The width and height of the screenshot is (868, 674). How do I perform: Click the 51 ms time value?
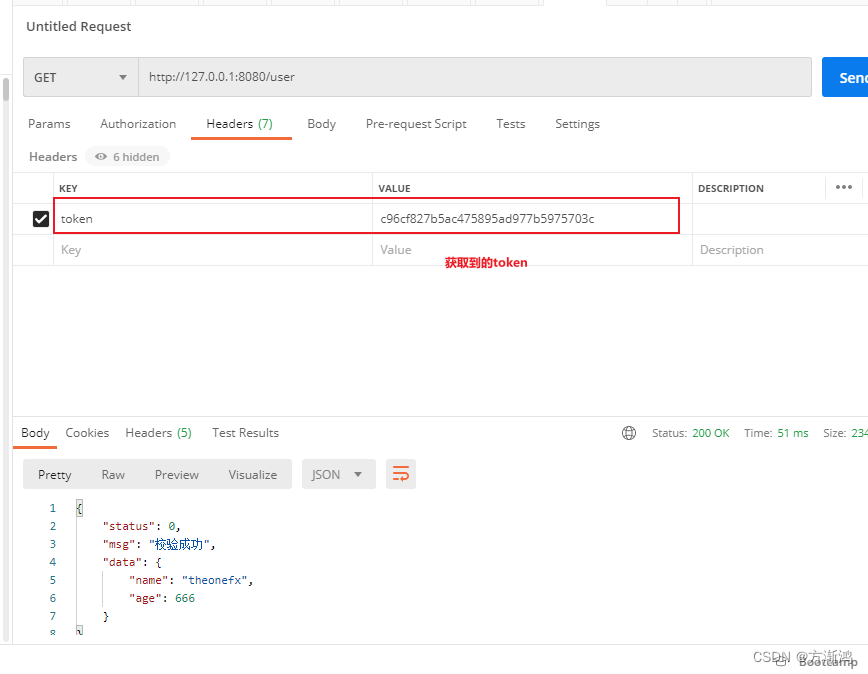point(793,433)
